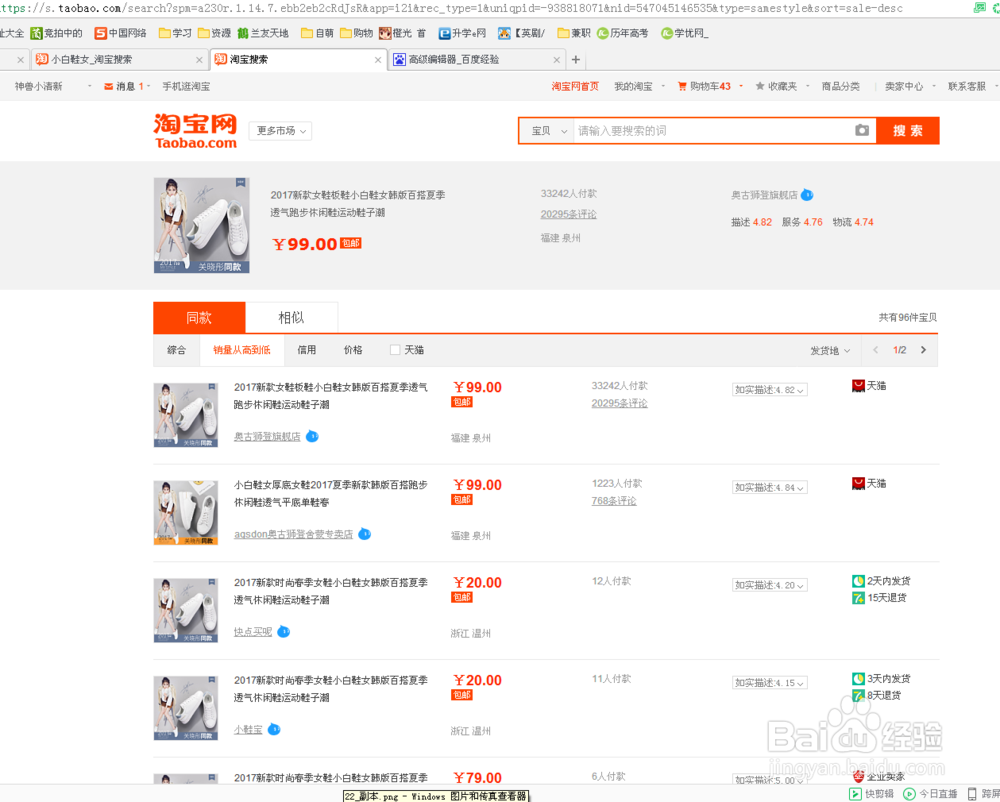Open the 兰友天地 bookmark
Viewport: 1000px width, 802px height.
263,33
